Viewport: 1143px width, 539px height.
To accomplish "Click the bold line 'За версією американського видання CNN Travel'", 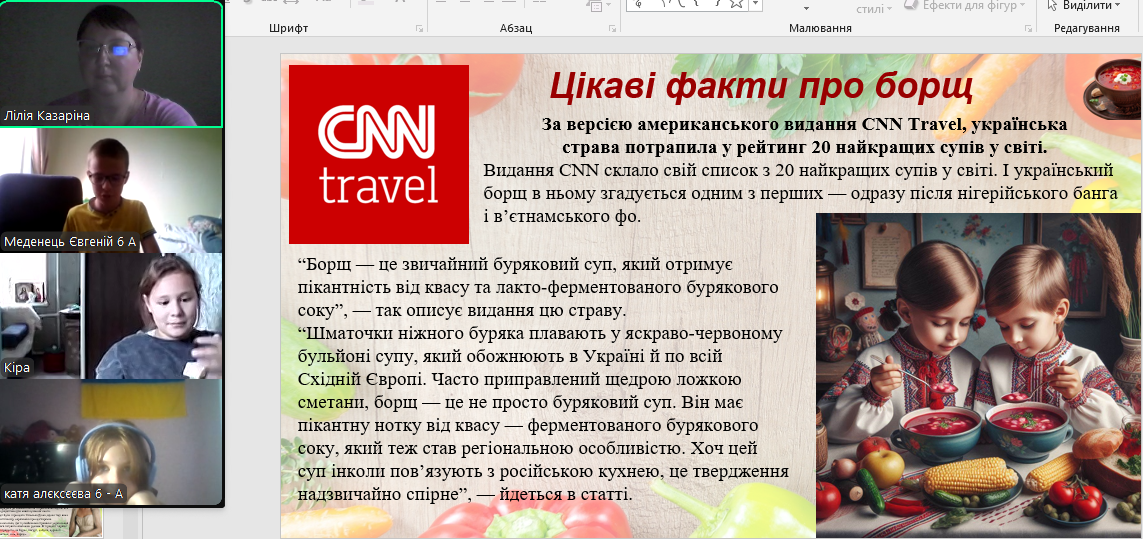I will [805, 124].
